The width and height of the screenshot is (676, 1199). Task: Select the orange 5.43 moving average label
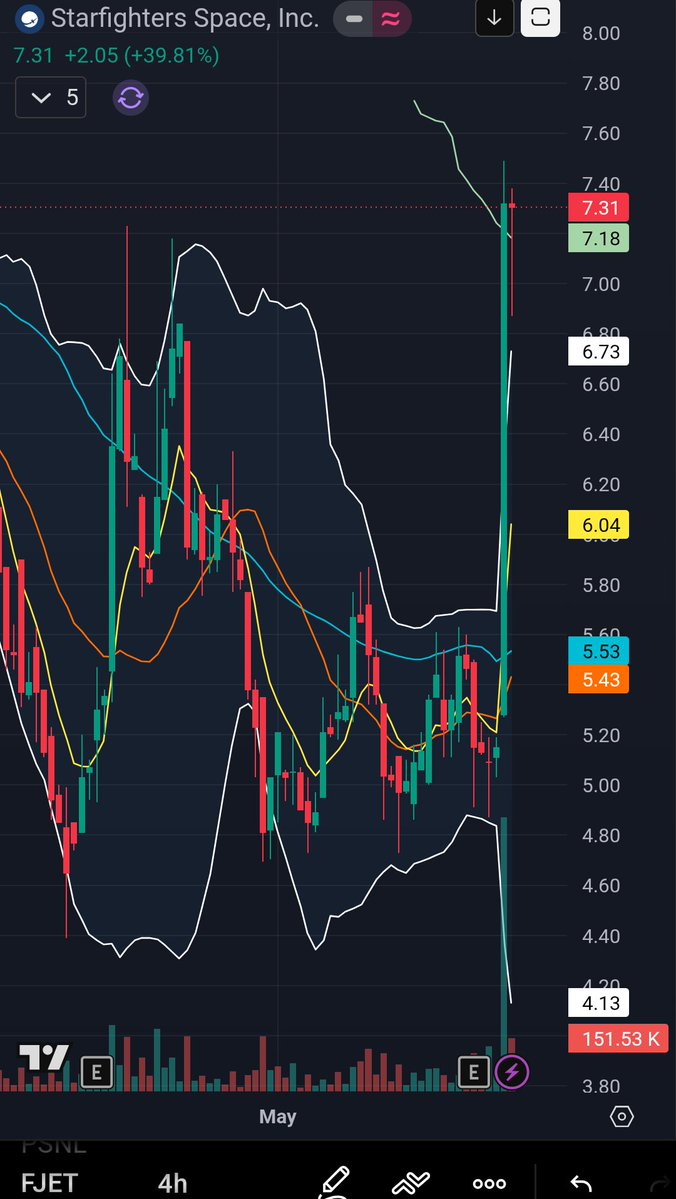pos(599,680)
